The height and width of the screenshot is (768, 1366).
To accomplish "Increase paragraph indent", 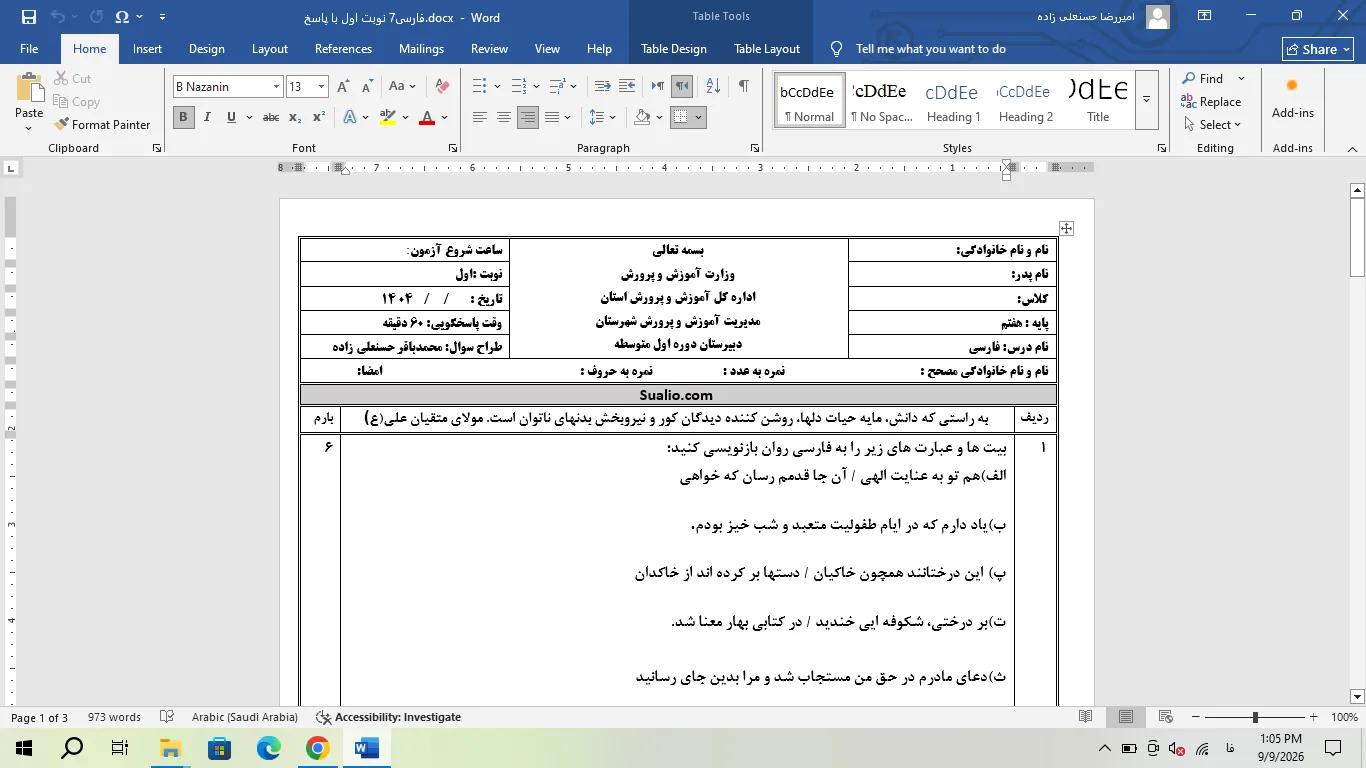I will pyautogui.click(x=627, y=87).
